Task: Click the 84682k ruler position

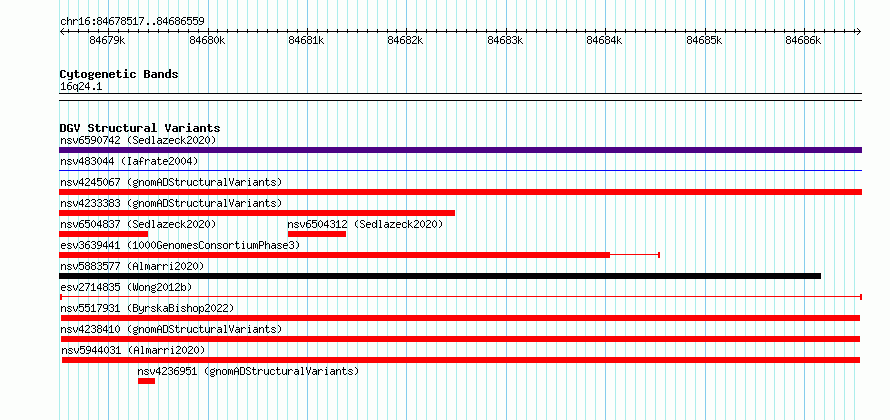Action: pos(406,41)
